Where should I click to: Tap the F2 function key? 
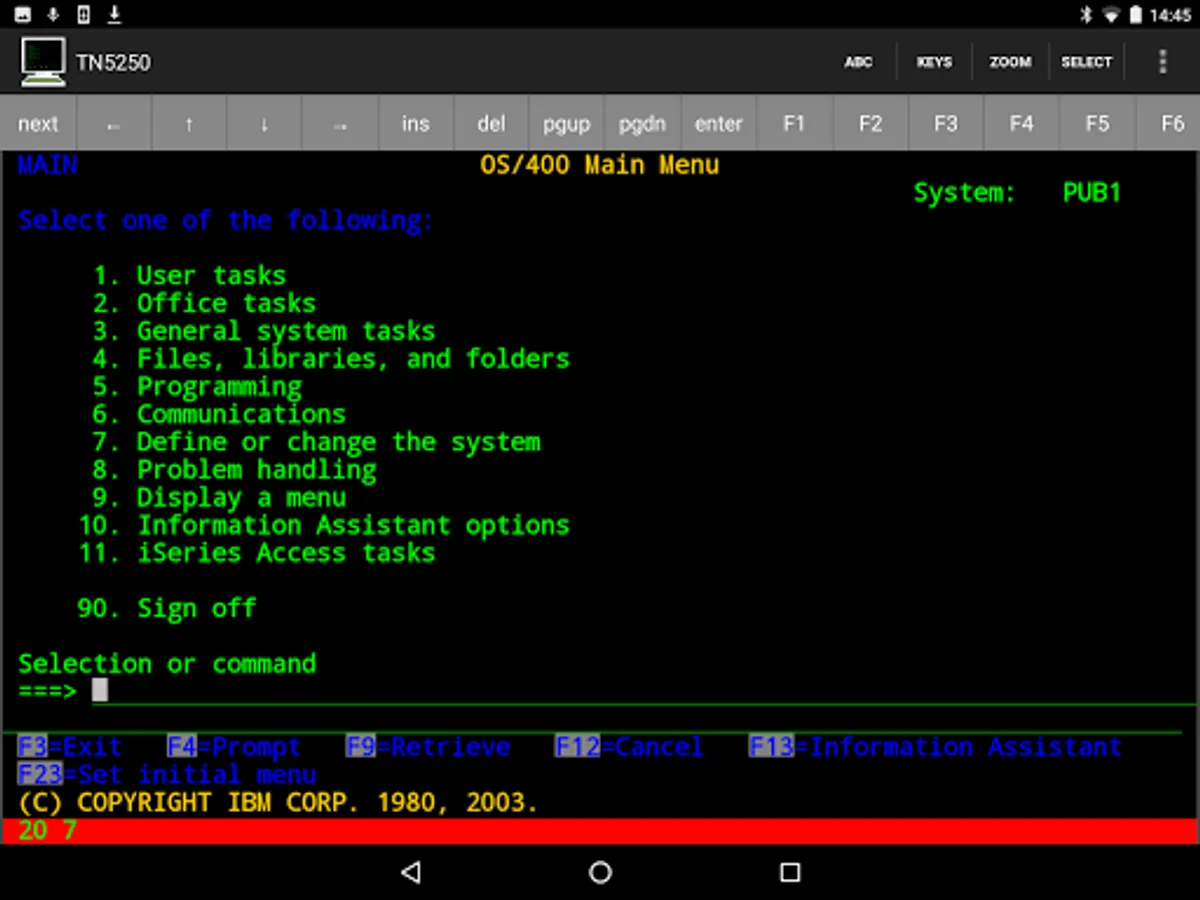point(870,124)
